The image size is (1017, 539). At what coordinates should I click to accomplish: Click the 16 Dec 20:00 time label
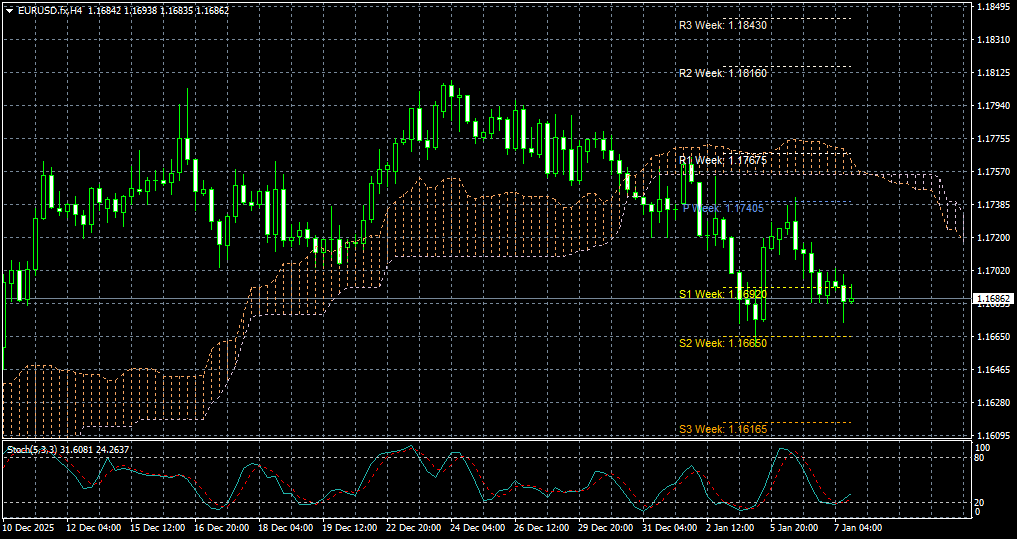[x=222, y=529]
